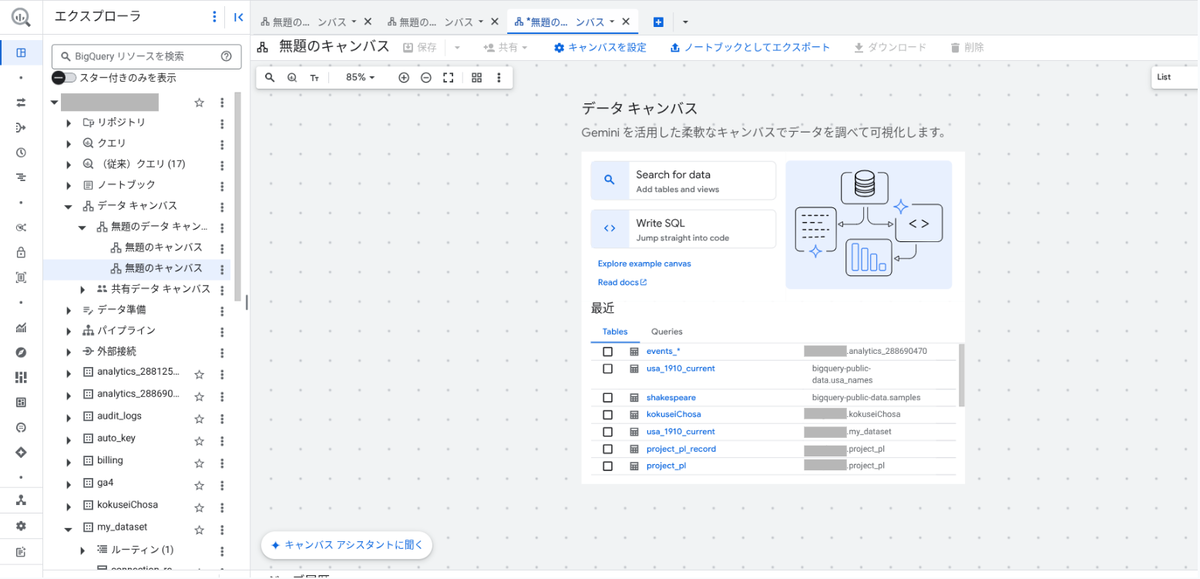The width and height of the screenshot is (1200, 579).
Task: Check usa_1910_current checkbox for bigquery-public-data
Action: pos(608,369)
